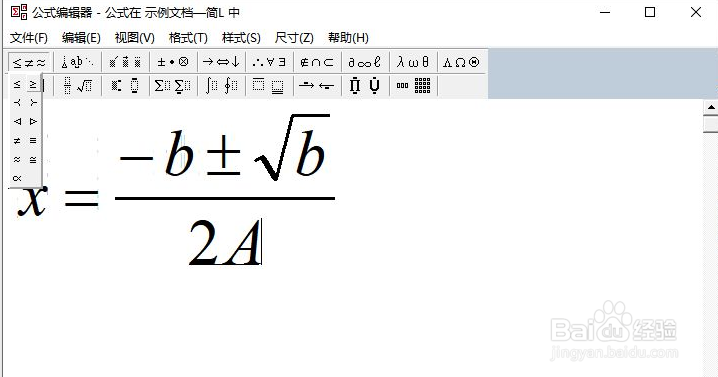718x377 pixels.
Task: Open the 视图(V) menu
Action: [x=135, y=38]
